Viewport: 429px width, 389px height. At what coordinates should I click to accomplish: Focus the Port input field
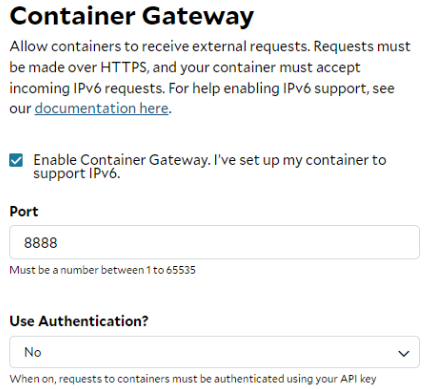214,242
